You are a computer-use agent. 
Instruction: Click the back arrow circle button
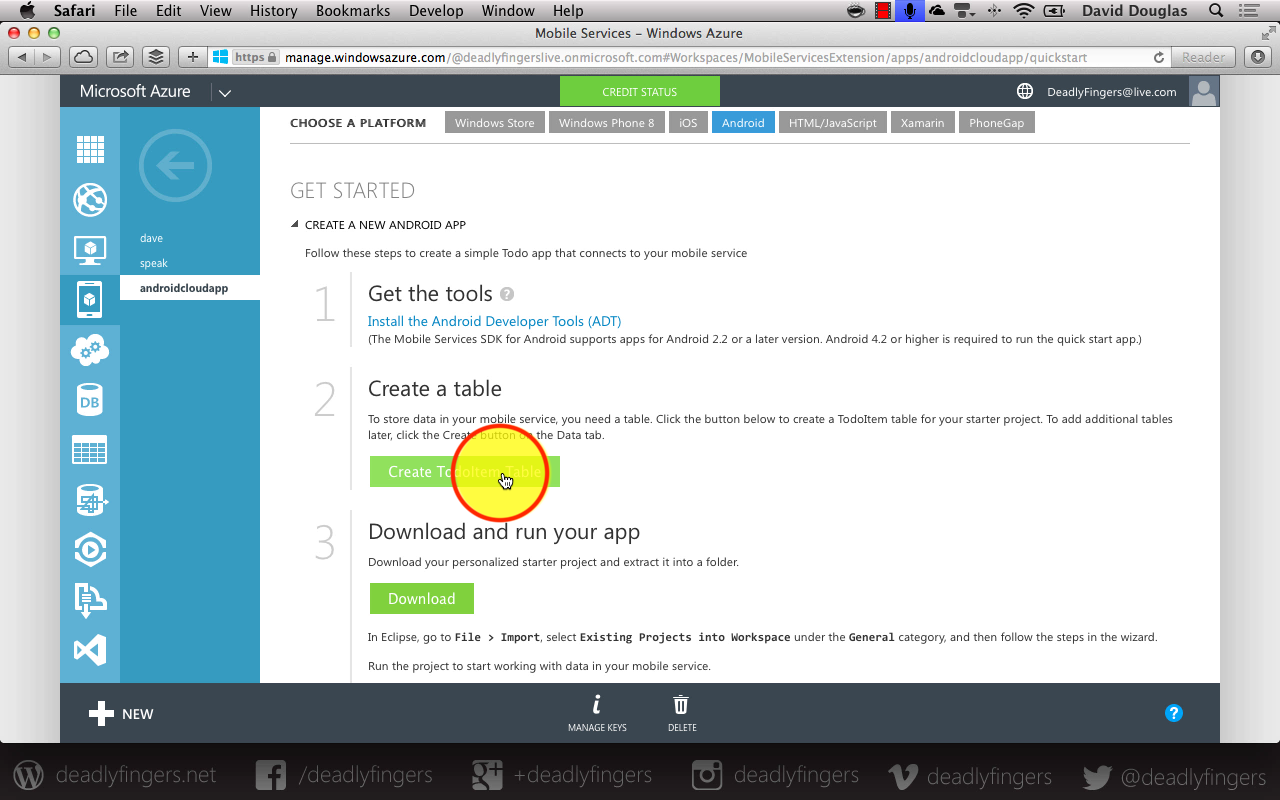[x=176, y=165]
